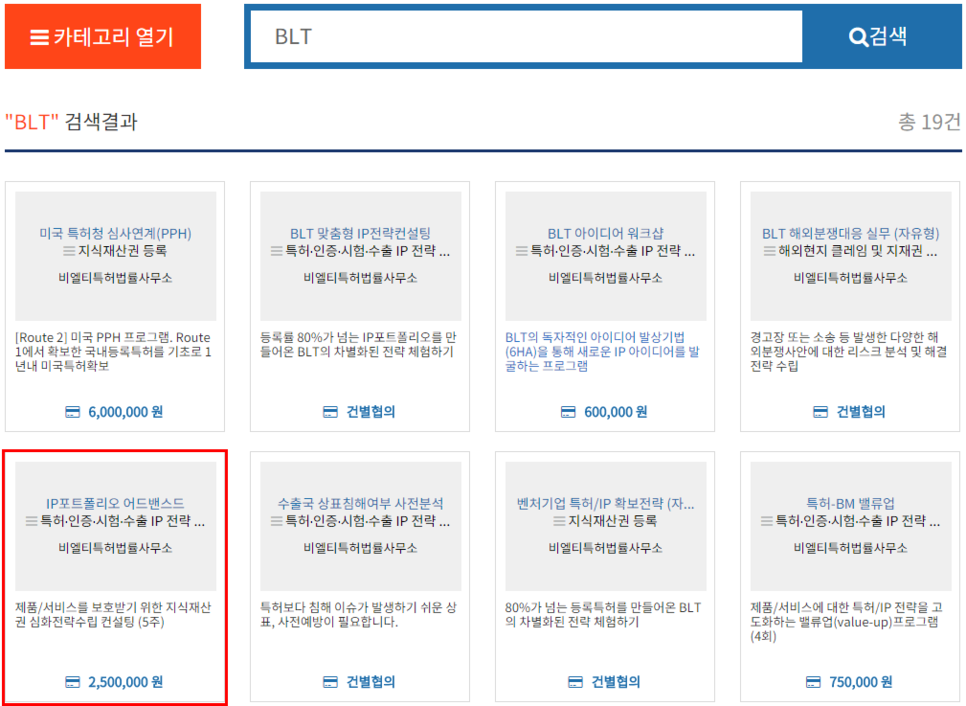The image size is (966, 706).
Task: Click 건별협의 under BLT 맞춤형 IP전략컨설팅
Action: tap(371, 412)
